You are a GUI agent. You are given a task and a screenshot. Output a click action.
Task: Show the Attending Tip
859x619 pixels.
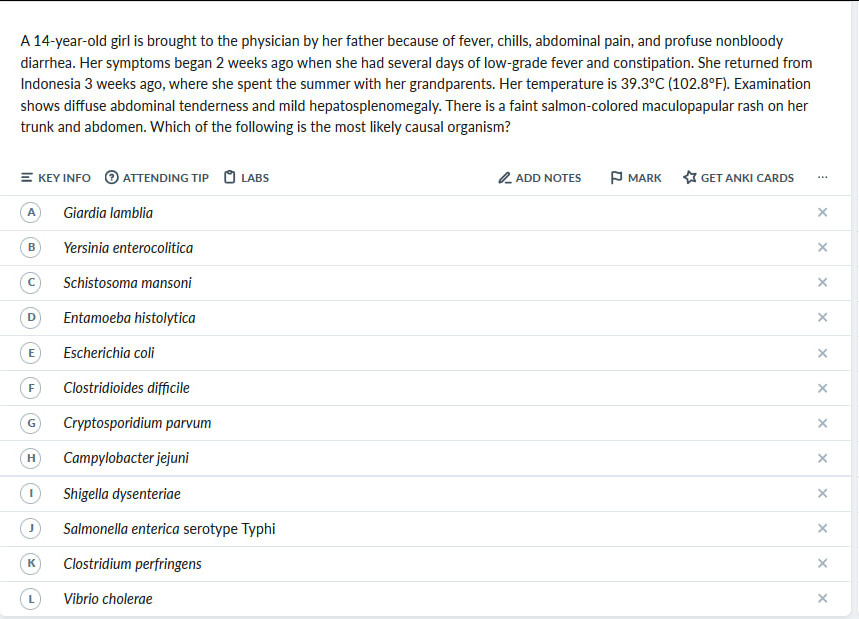[x=157, y=178]
